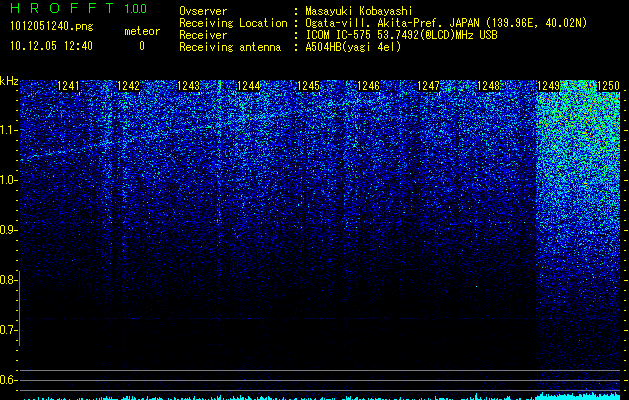The image size is (629, 400).
Task: Select antenna text A504HB(yagi 4el)
Action: tap(353, 47)
